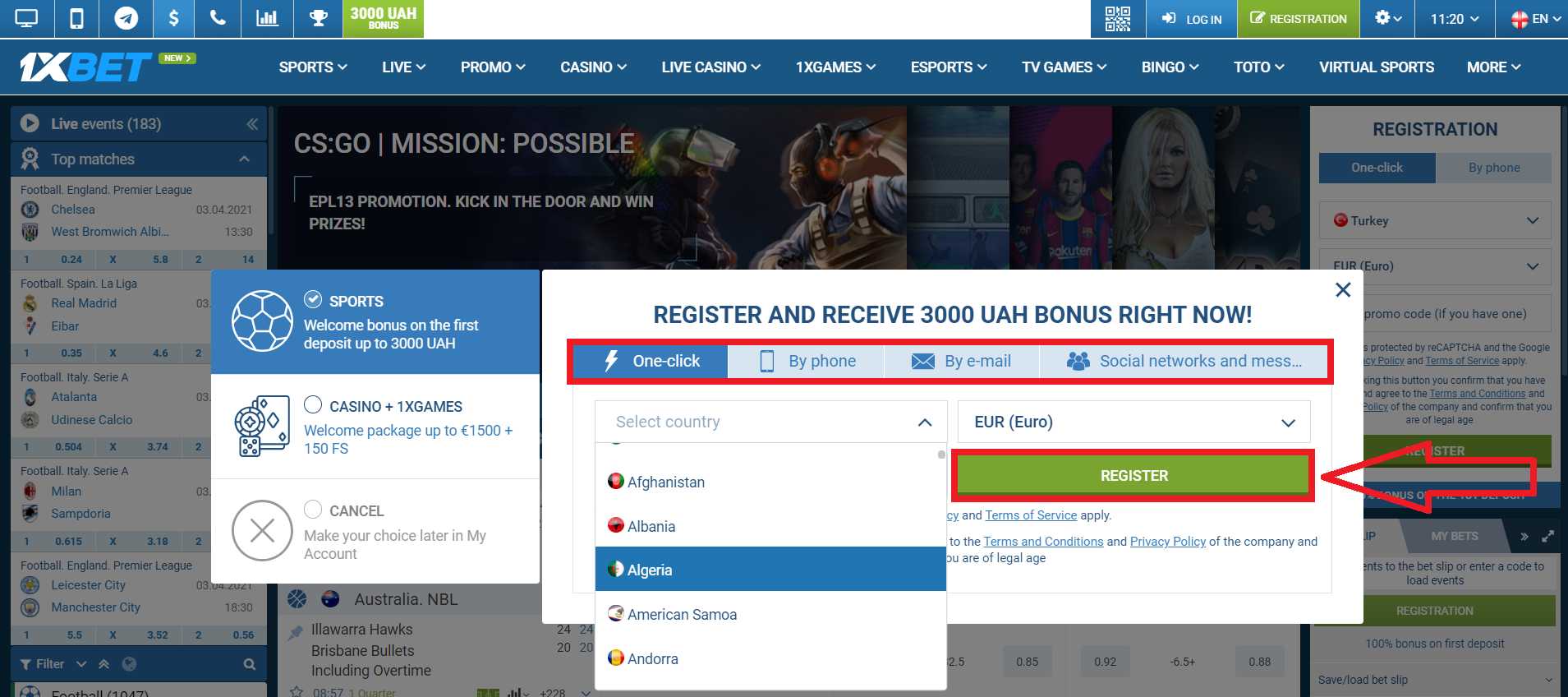The image size is (1568, 697).
Task: Select CASINO + 1XGAMES bonus radio button
Action: pyautogui.click(x=313, y=404)
